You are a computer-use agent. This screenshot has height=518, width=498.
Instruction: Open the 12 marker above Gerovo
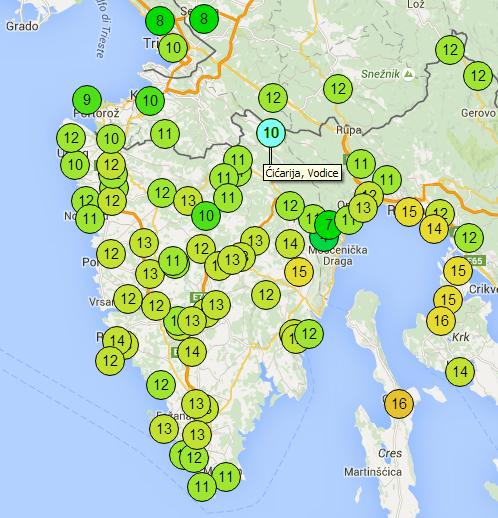pos(478,76)
